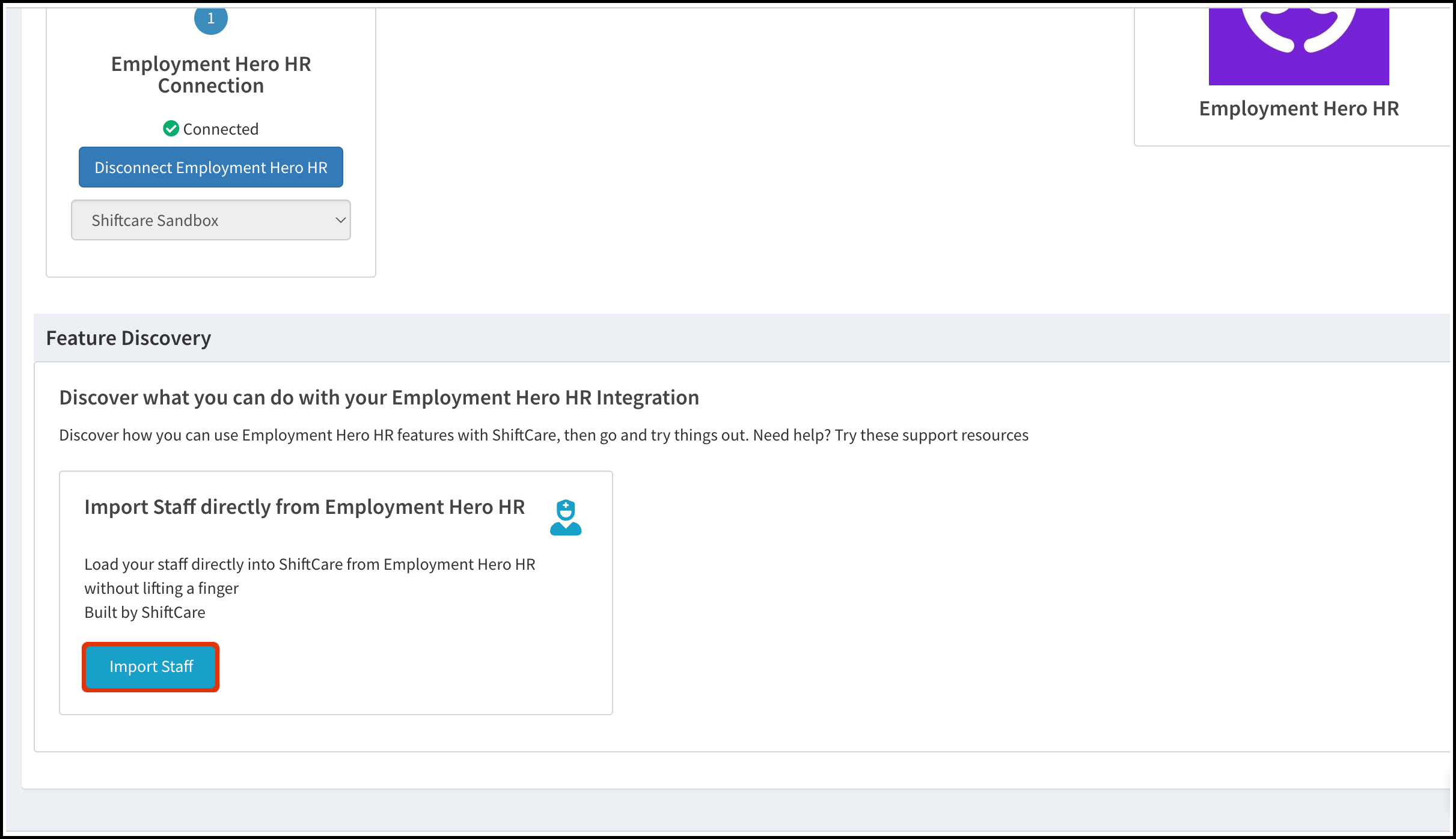This screenshot has width=1456, height=839.
Task: Open the Try these support resources text
Action: pos(931,435)
